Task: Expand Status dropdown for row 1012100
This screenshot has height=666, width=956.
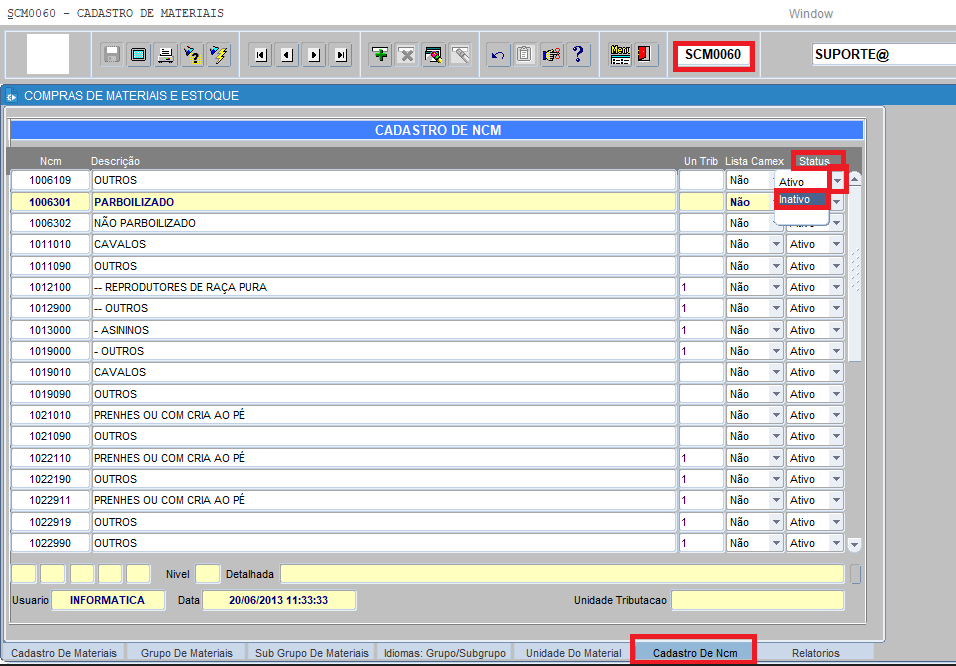Action: [836, 287]
